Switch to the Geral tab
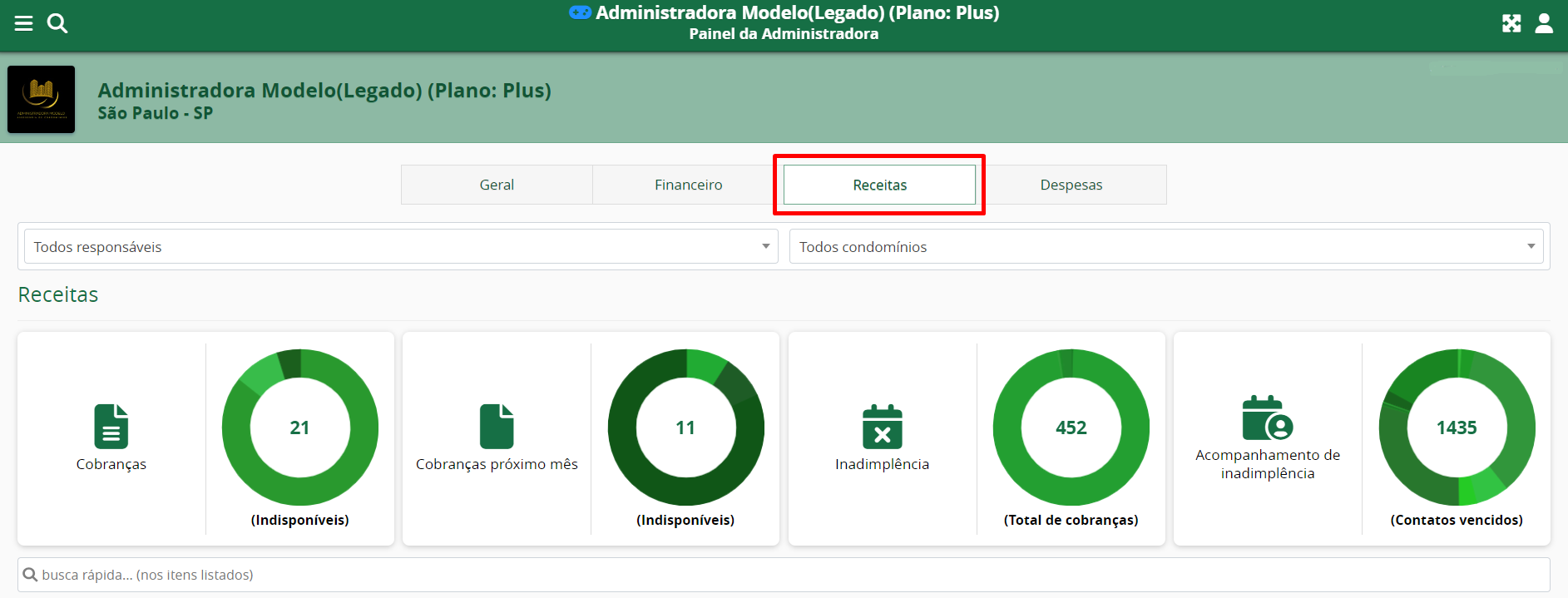 (x=497, y=185)
